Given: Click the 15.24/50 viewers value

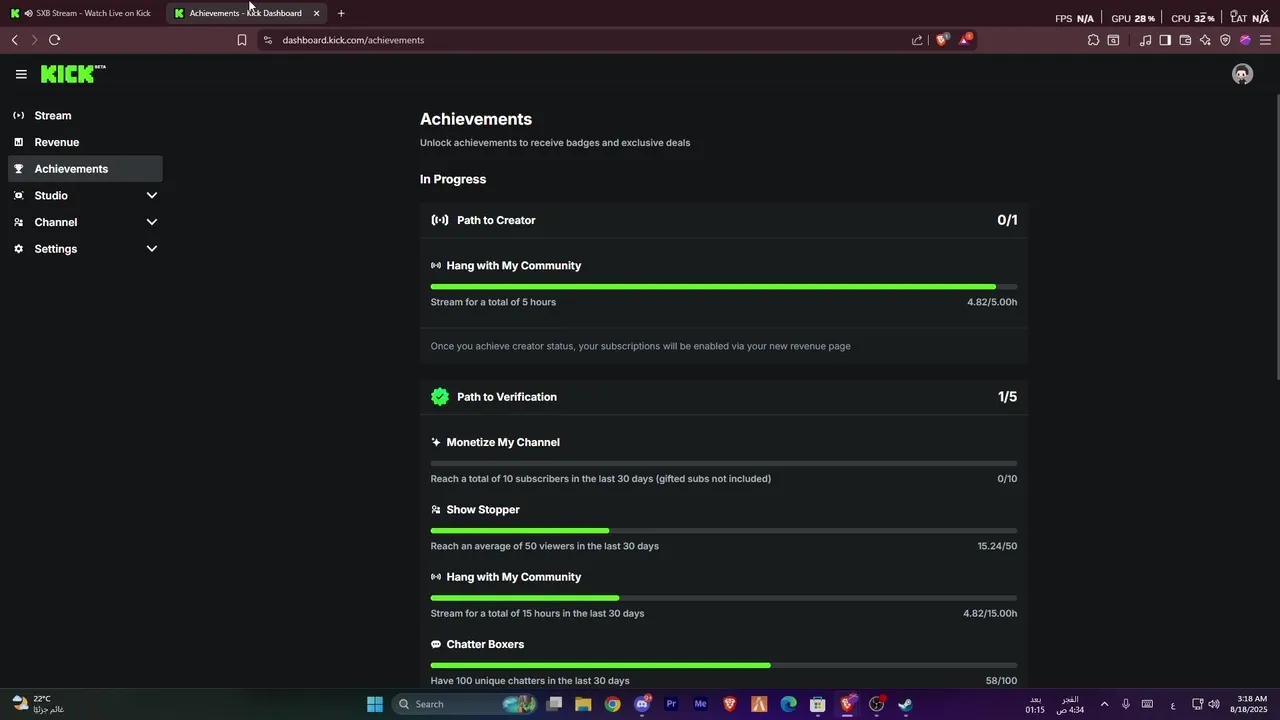Looking at the screenshot, I should point(997,546).
